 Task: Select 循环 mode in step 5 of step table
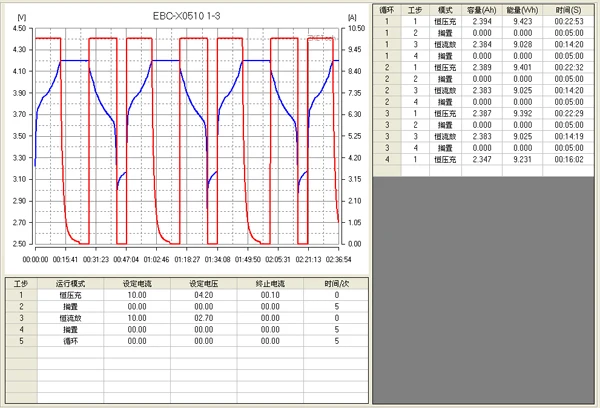70,341
